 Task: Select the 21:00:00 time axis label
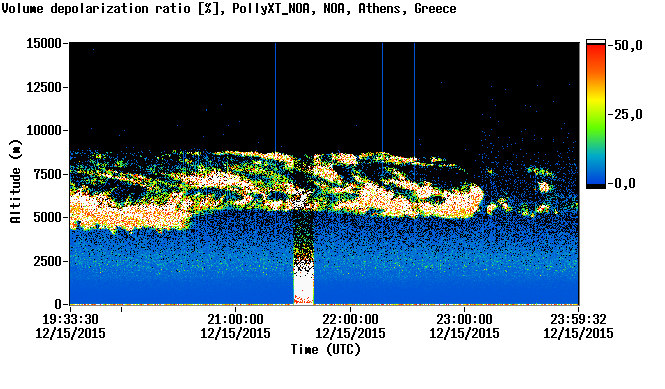click(x=235, y=319)
